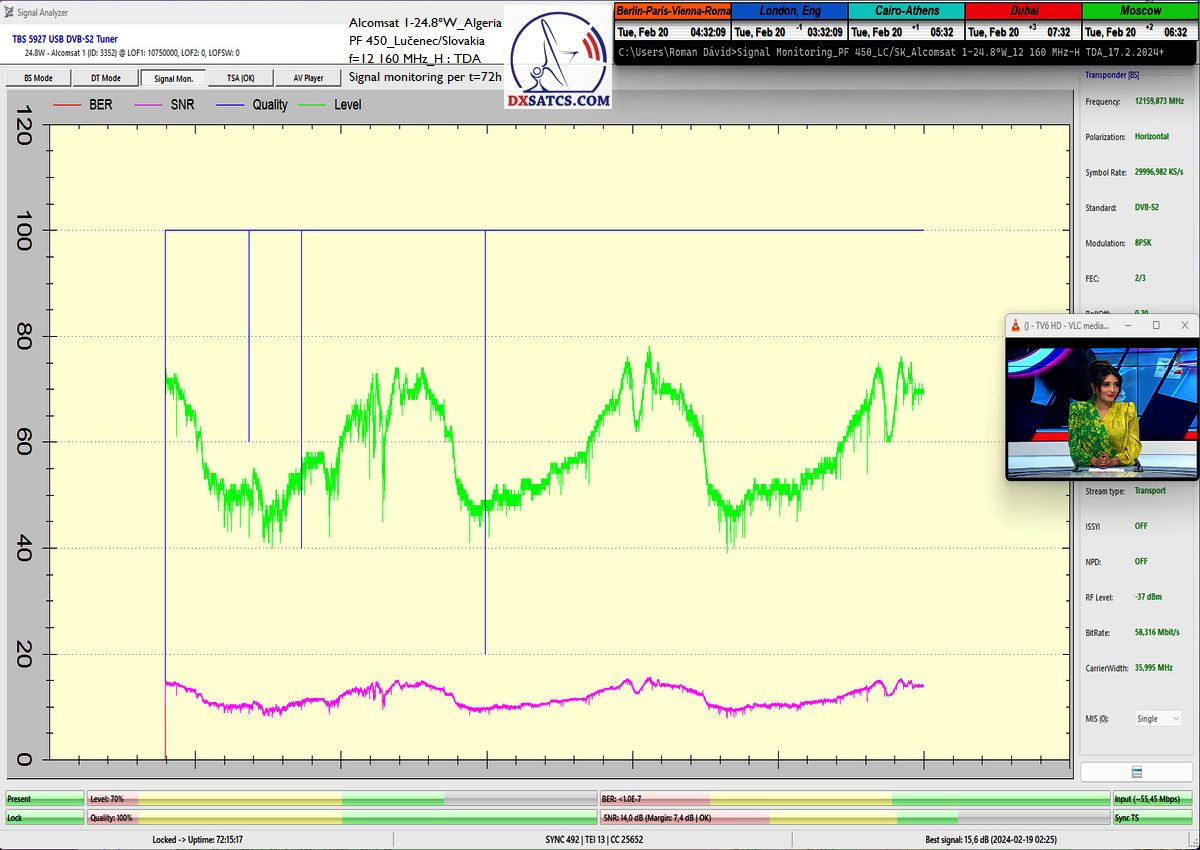Click the VLC video preview
This screenshot has height=850, width=1200.
[1101, 409]
